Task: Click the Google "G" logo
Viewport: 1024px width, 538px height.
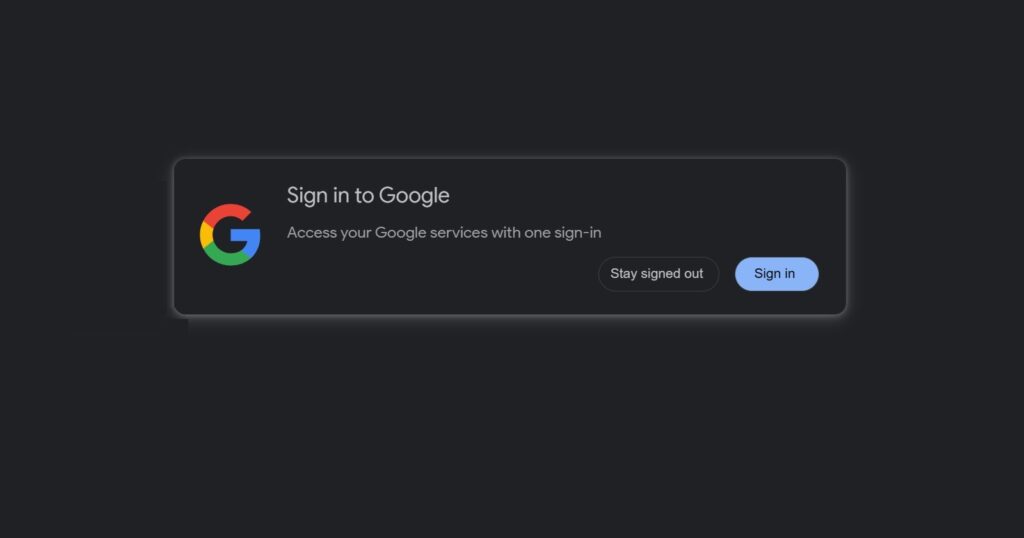Action: click(x=230, y=235)
